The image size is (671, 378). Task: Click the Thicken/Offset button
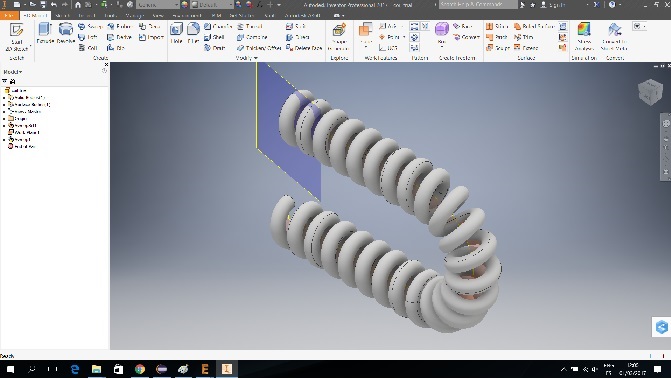pos(259,48)
